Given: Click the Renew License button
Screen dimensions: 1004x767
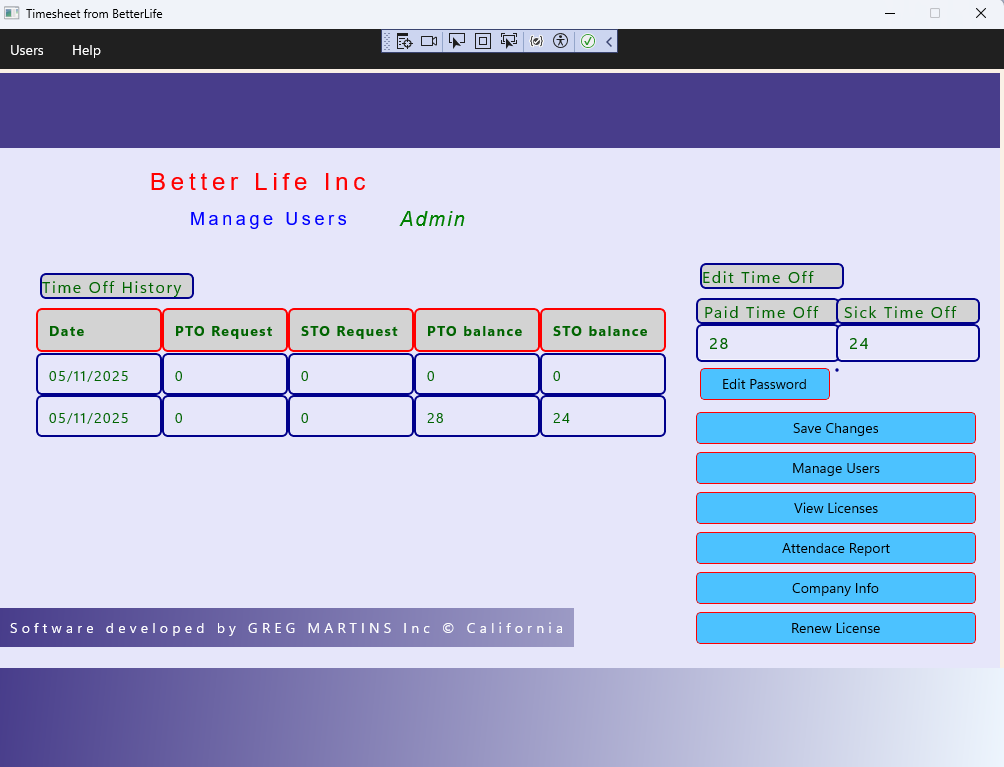Looking at the screenshot, I should [835, 628].
